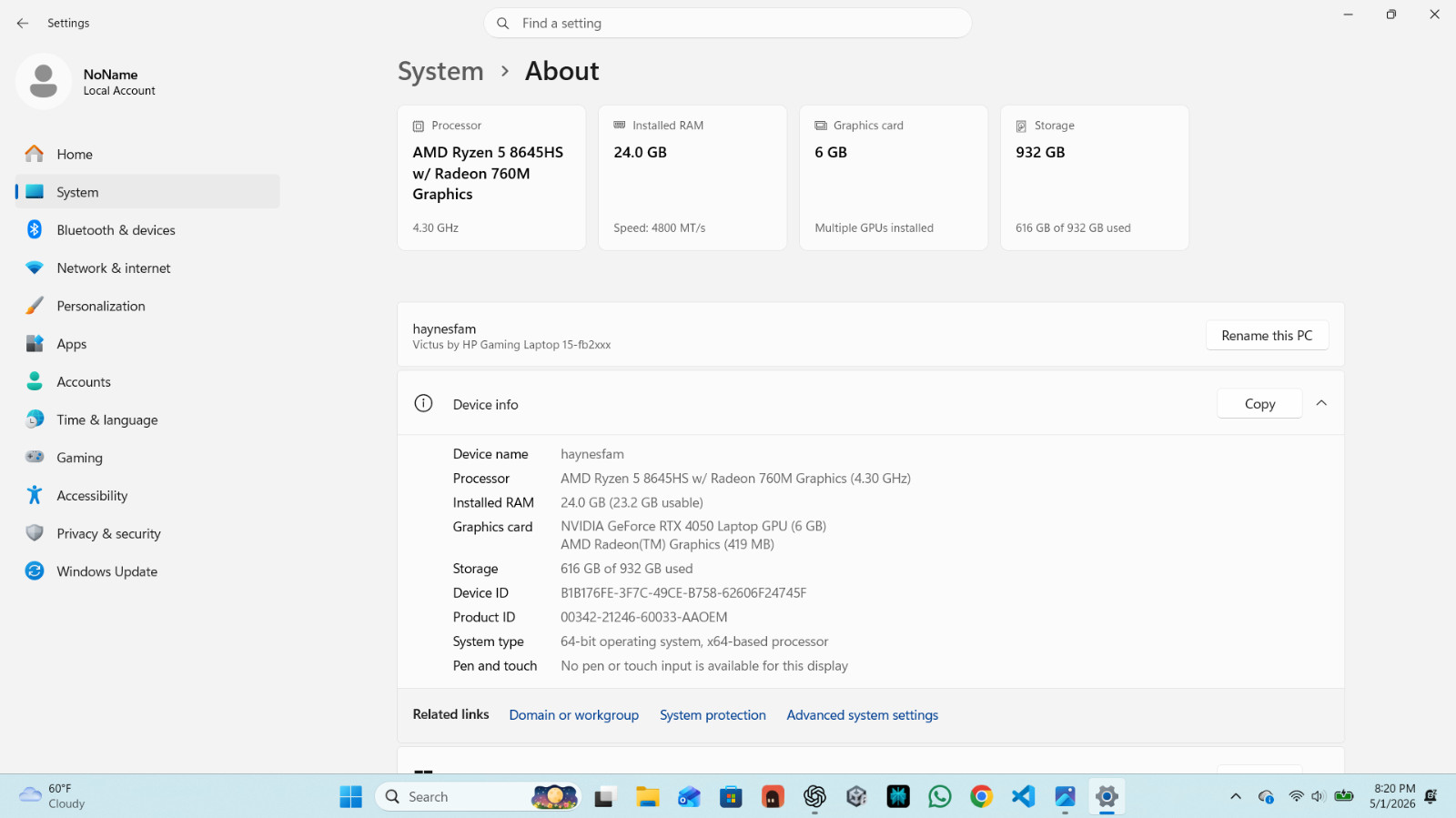Click the 24.0 GB (23.2 GB usable) value

pyautogui.click(x=632, y=502)
